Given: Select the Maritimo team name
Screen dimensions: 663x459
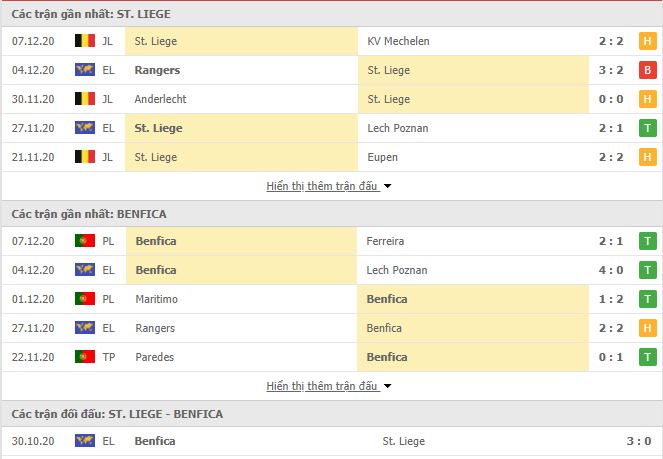Looking at the screenshot, I should [x=156, y=299].
